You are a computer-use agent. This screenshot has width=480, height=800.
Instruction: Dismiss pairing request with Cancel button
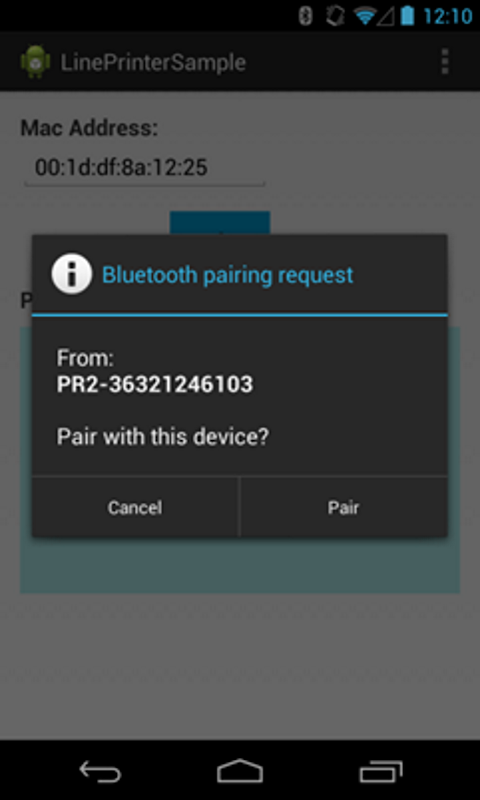click(135, 507)
